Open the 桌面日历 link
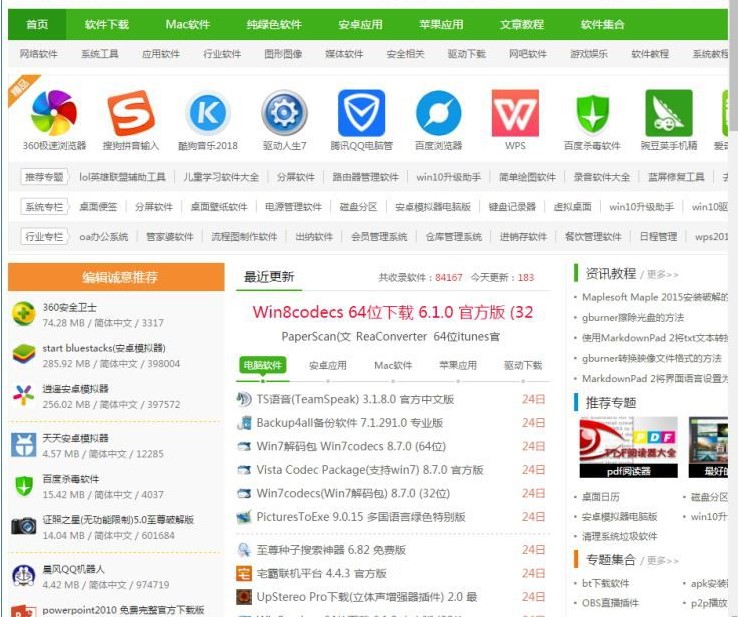738x617 pixels. click(x=601, y=497)
